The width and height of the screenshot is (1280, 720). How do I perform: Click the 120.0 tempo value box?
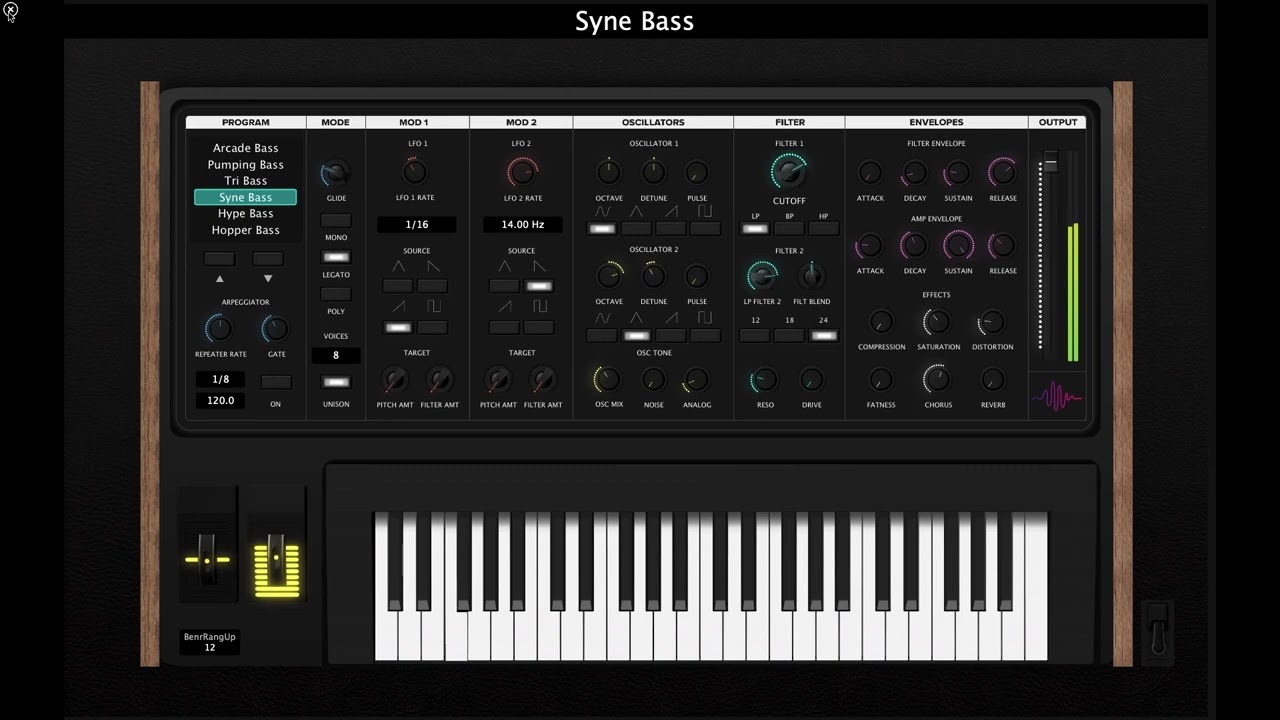(221, 400)
